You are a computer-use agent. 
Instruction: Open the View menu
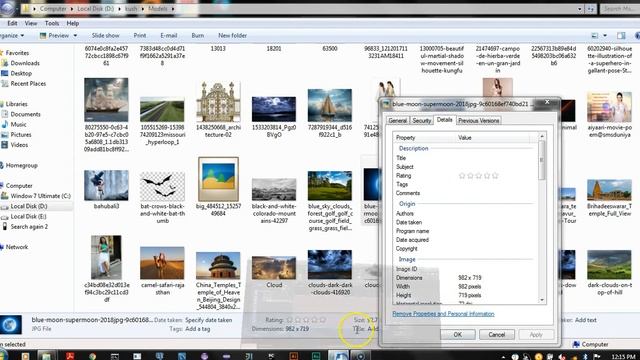pyautogui.click(x=31, y=23)
